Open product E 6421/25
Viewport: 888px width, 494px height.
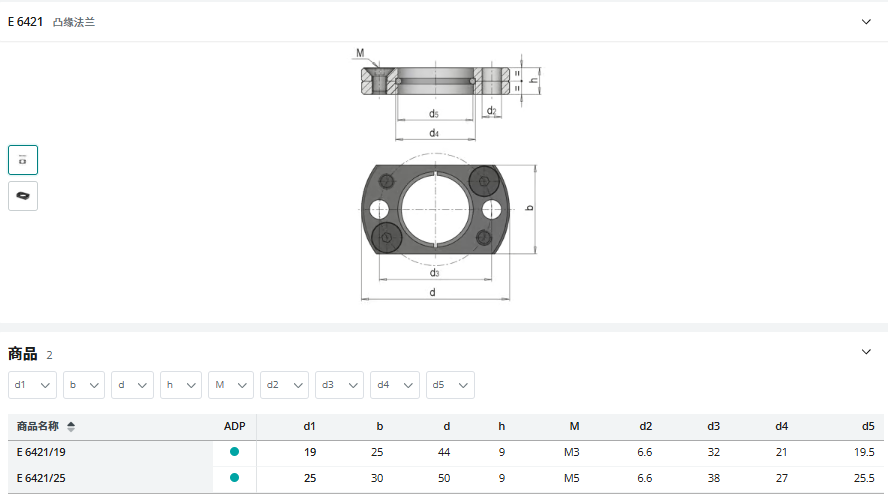point(41,478)
